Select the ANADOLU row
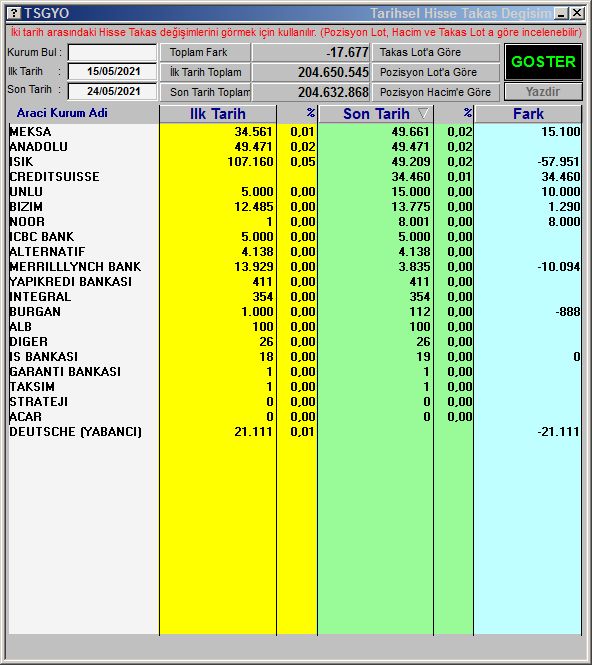The height and width of the screenshot is (665, 592). tap(295, 147)
